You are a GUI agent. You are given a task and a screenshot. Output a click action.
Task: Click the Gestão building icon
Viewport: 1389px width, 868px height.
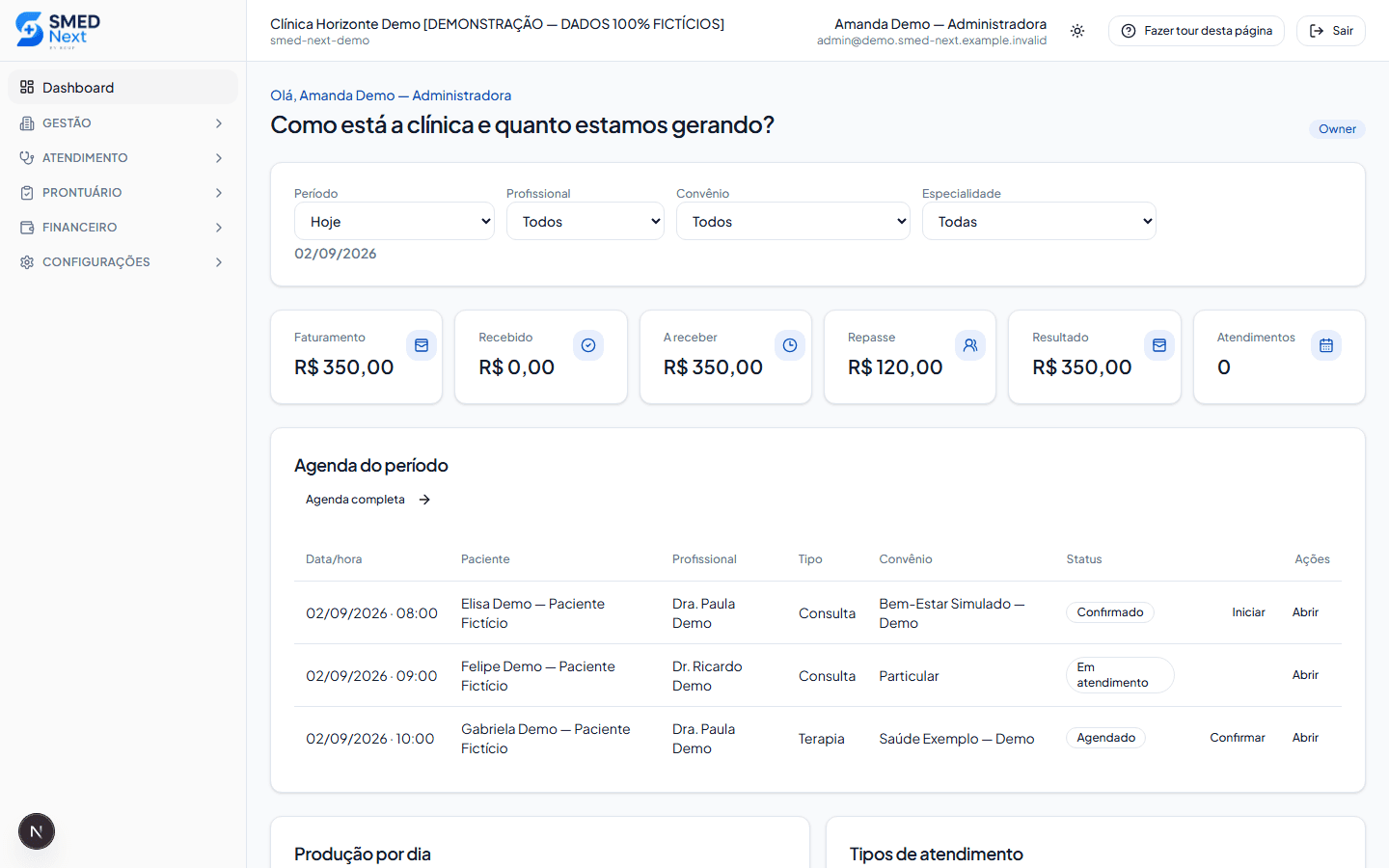[27, 123]
